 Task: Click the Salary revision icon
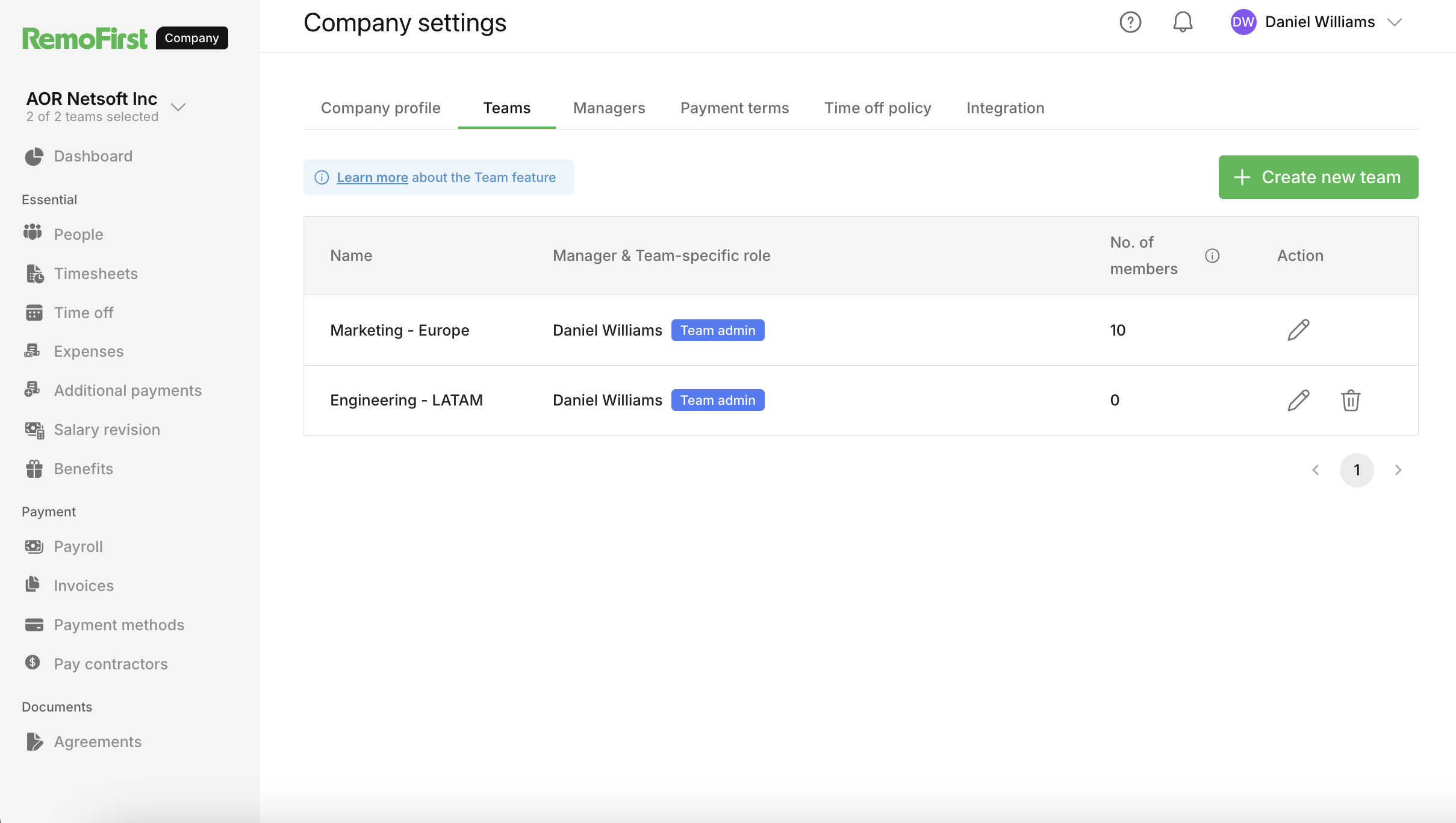pos(34,430)
